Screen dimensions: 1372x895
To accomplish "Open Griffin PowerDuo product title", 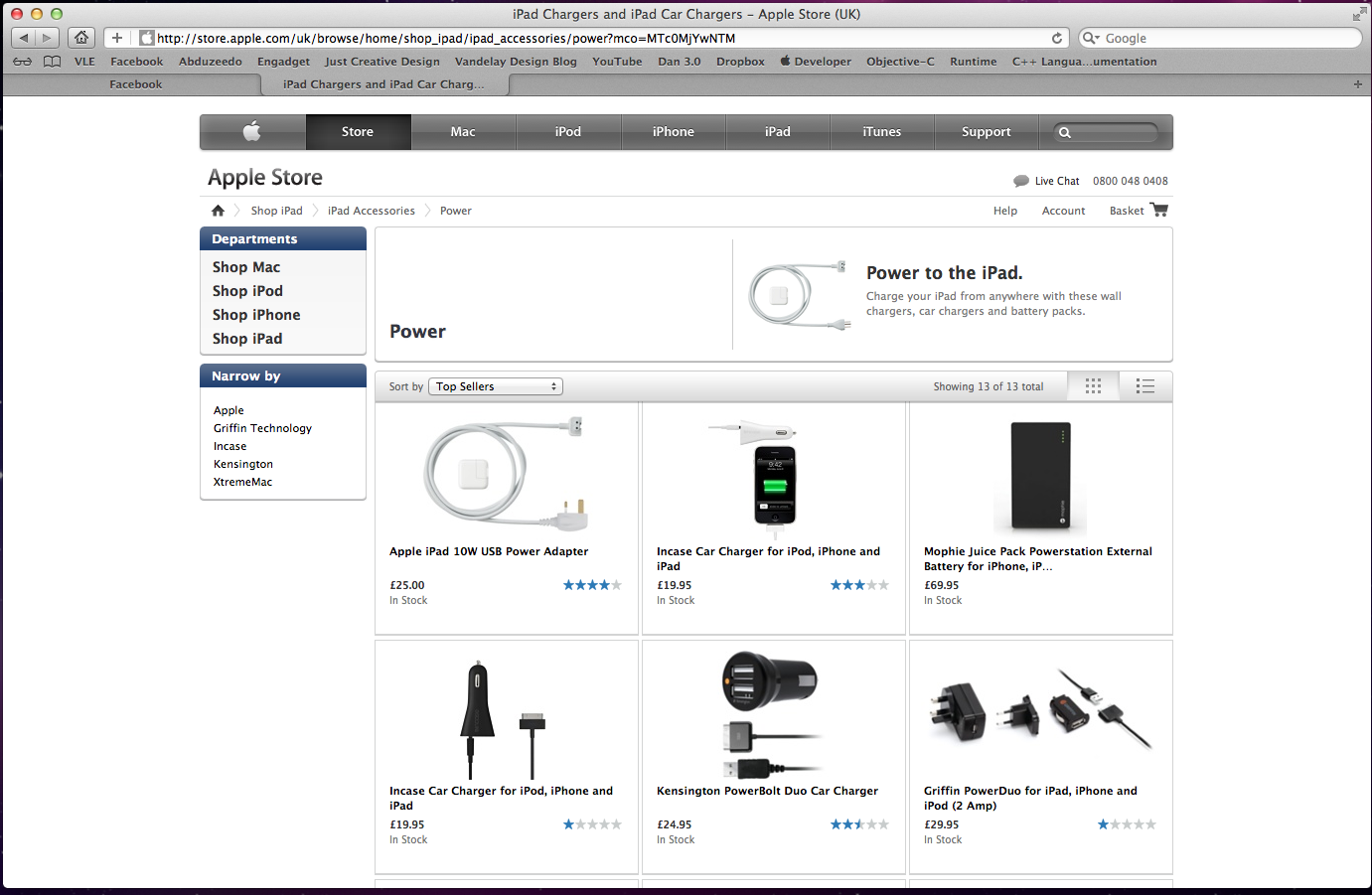I will coord(1030,798).
